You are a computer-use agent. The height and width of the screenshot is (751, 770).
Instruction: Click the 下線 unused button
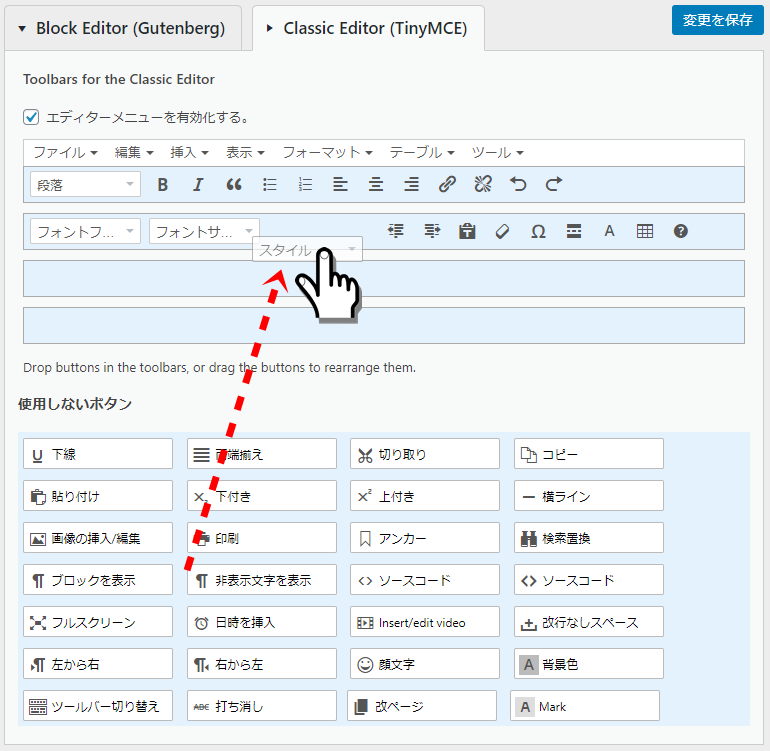[x=97, y=454]
